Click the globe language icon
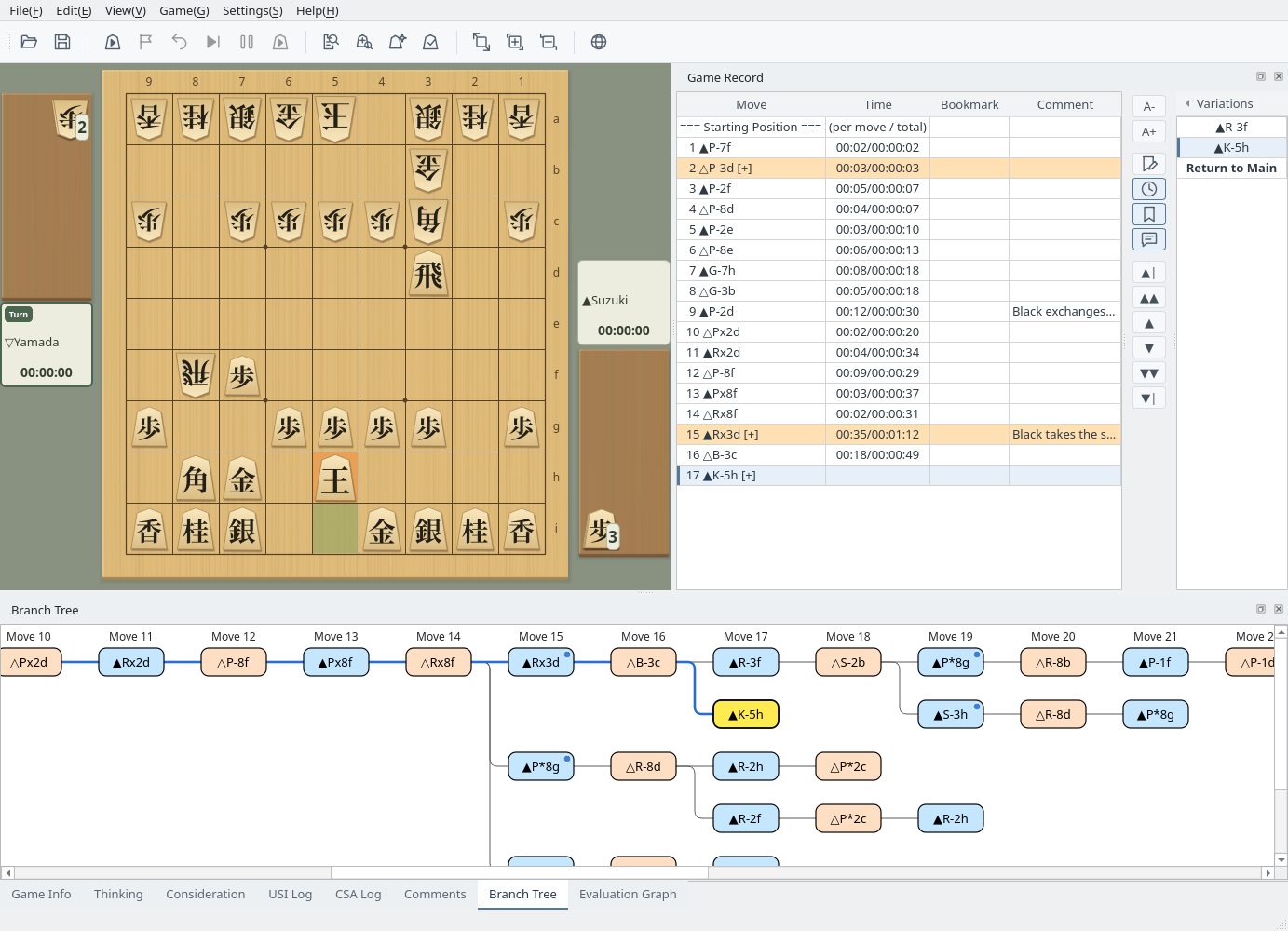The height and width of the screenshot is (931, 1288). [x=599, y=42]
